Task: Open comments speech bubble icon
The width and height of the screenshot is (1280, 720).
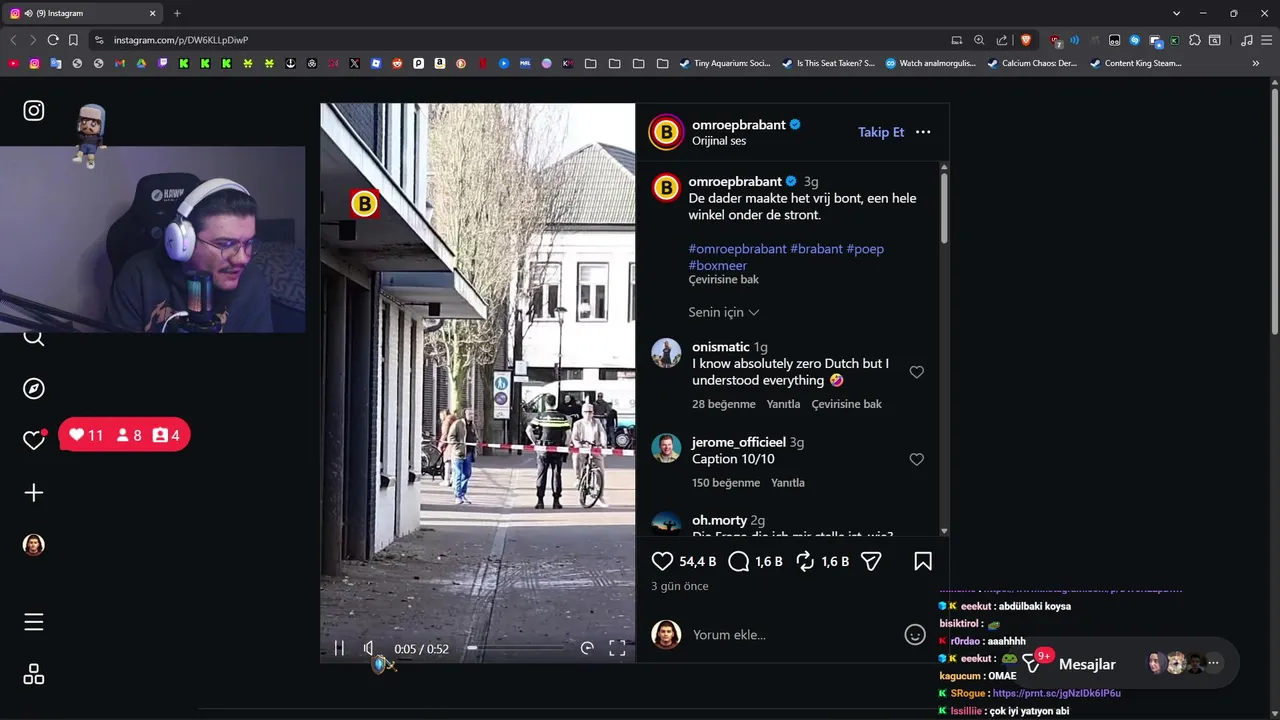Action: pyautogui.click(x=739, y=562)
